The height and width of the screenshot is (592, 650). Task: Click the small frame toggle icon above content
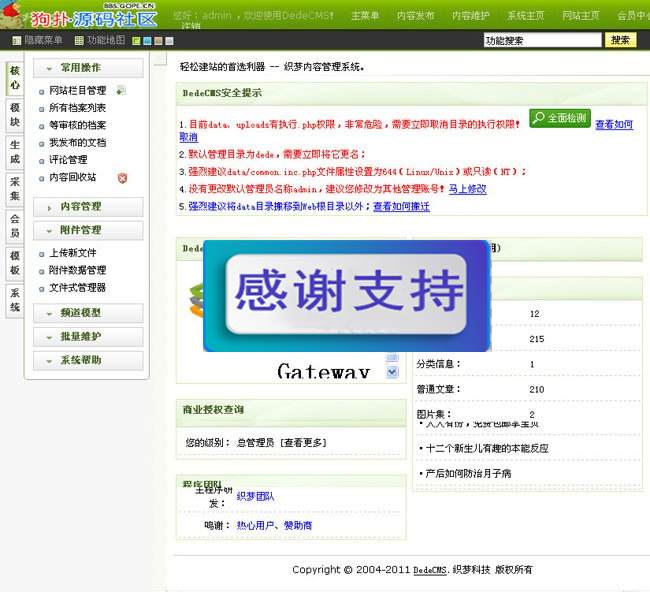click(x=160, y=59)
